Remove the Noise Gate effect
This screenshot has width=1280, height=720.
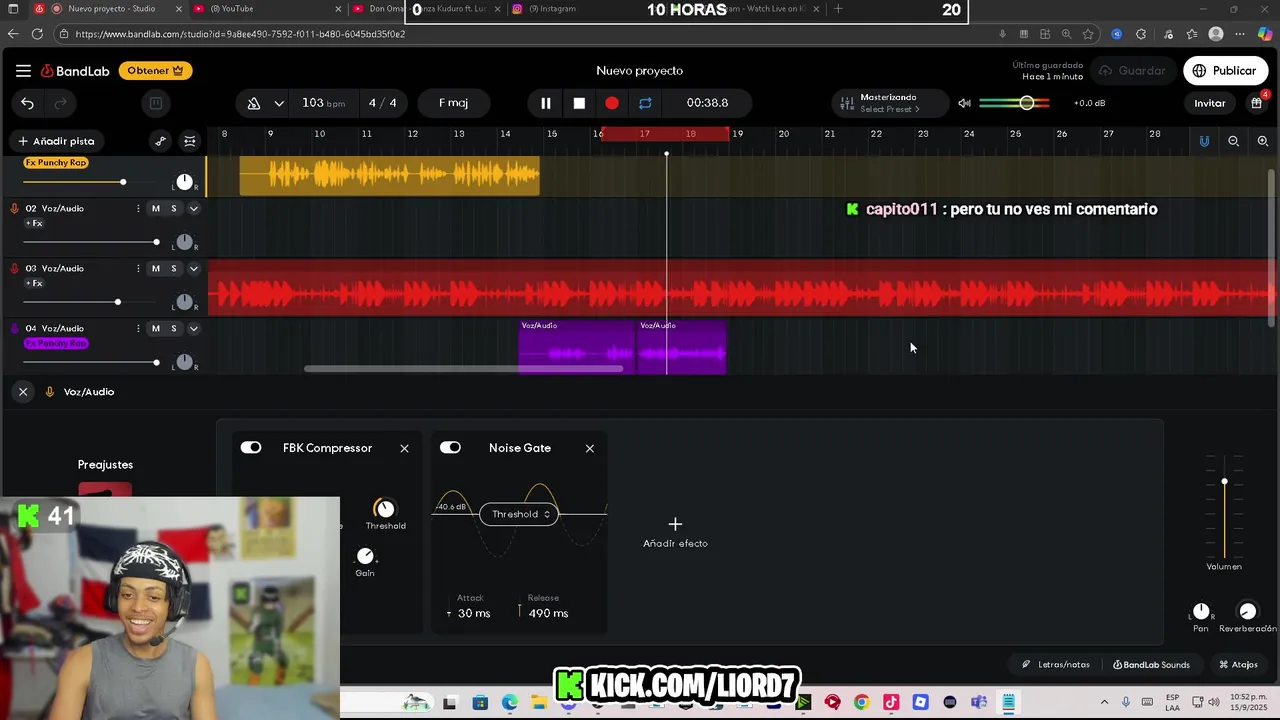click(x=590, y=448)
